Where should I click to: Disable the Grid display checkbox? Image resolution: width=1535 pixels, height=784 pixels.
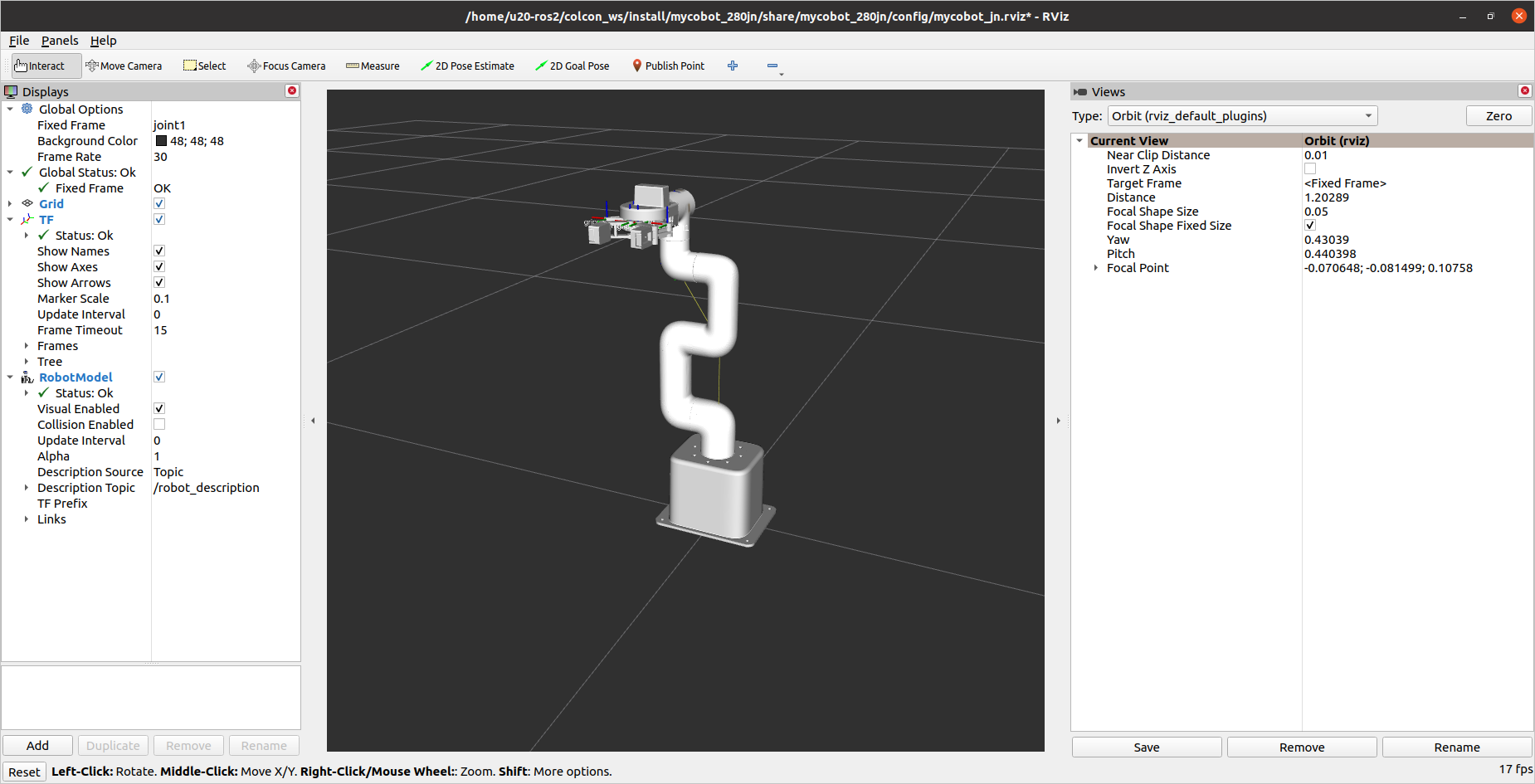click(x=158, y=203)
